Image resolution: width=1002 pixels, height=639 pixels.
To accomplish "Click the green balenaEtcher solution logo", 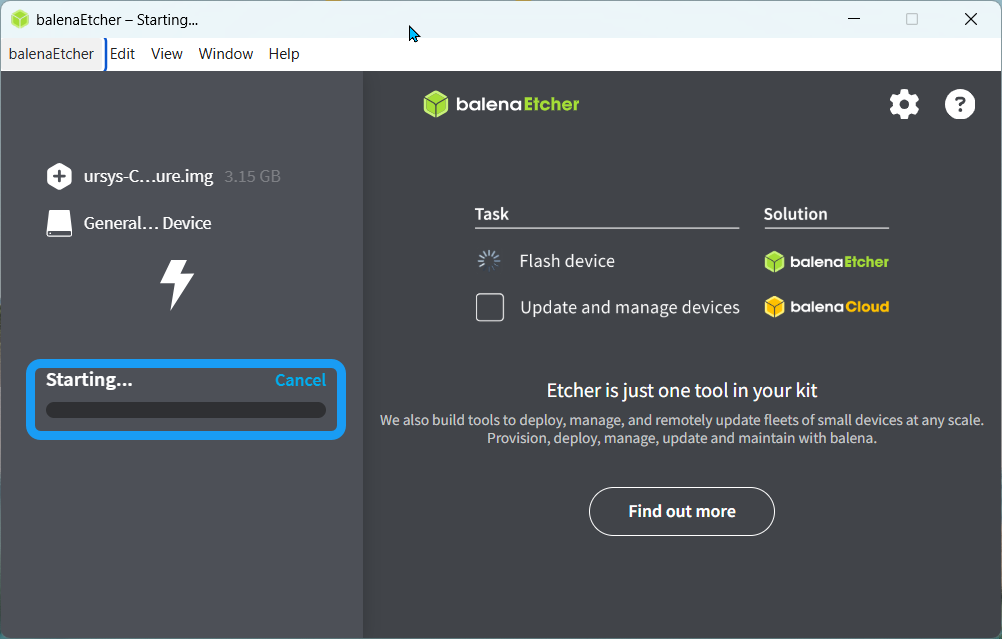I will [x=826, y=262].
